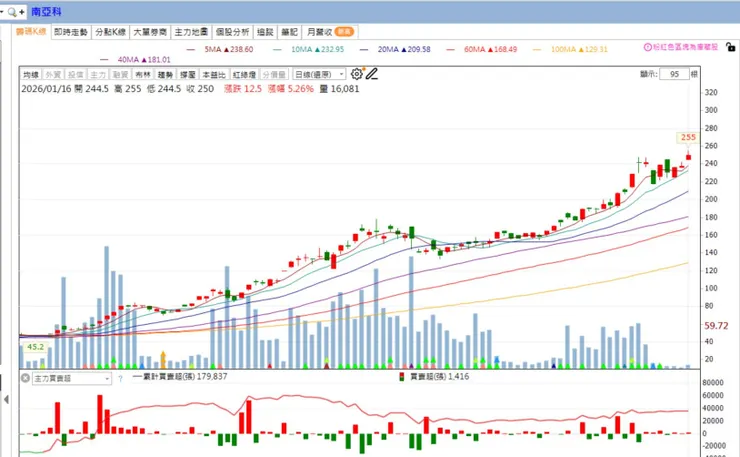Viewport: 740px width, 457px height.
Task: Switch to 即時走勢 tab
Action: click(71, 32)
